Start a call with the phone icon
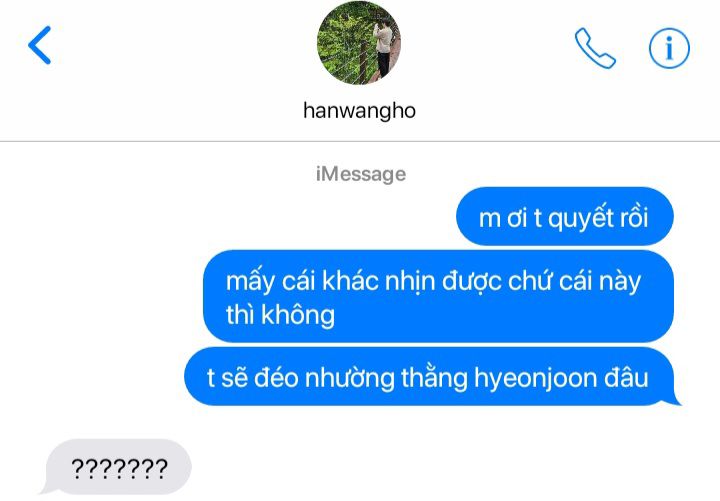Screen dimensions: 720x501 595,48
